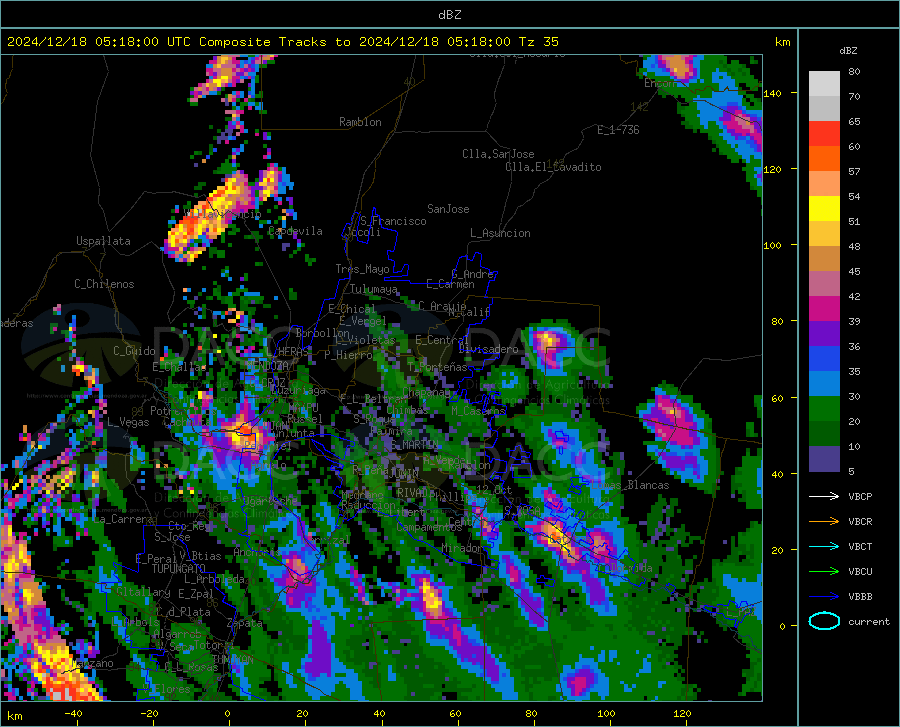Click the 'Tz 35' threshold text
900x727 pixels.
539,42
